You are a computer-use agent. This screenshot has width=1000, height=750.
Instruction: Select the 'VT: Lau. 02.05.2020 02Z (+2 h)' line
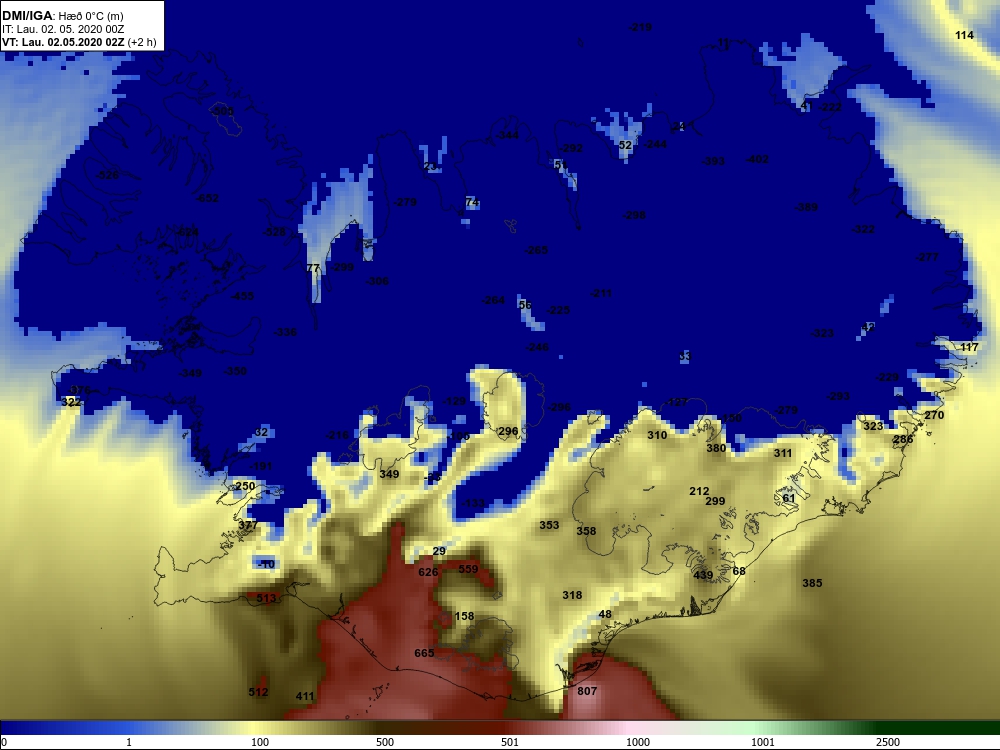[79, 42]
